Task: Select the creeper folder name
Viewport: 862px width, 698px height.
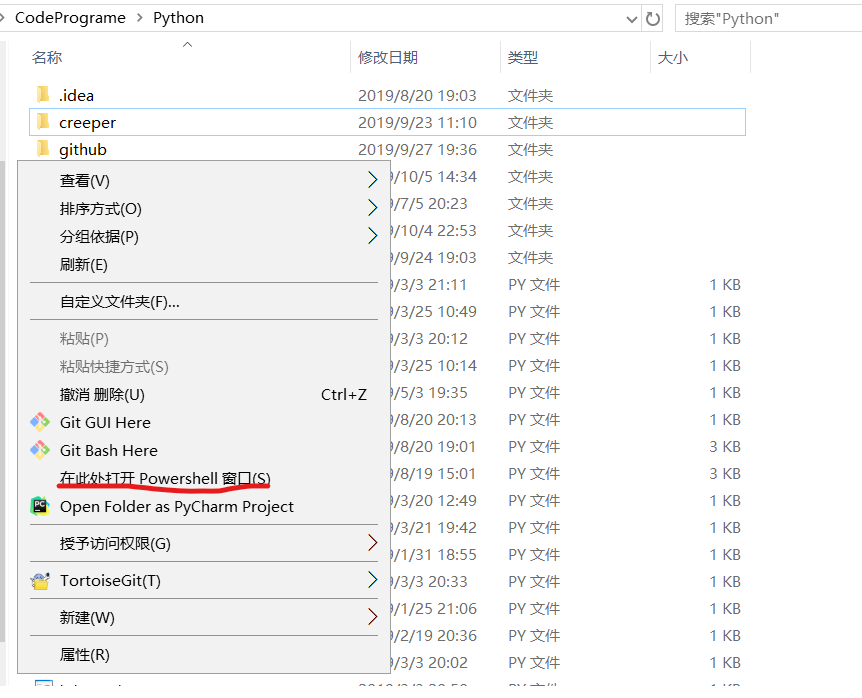Action: click(x=87, y=123)
